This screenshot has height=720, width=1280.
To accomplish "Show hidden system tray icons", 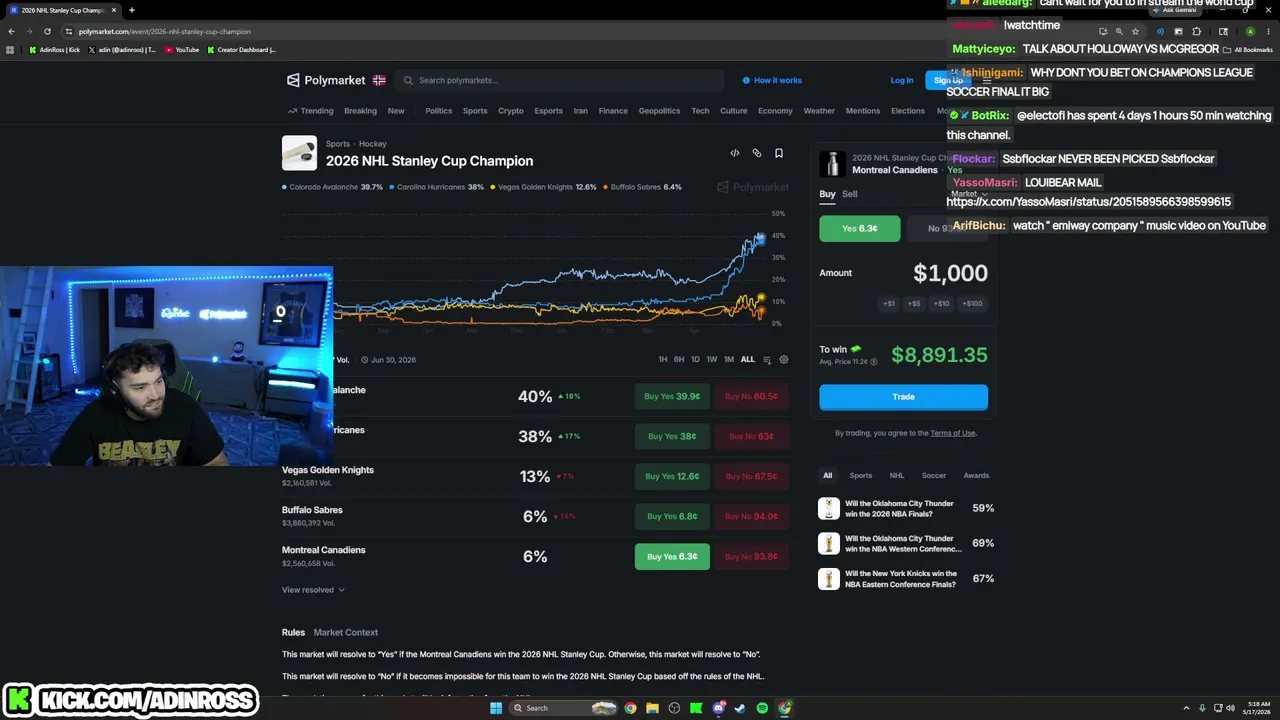I will click(x=1187, y=708).
